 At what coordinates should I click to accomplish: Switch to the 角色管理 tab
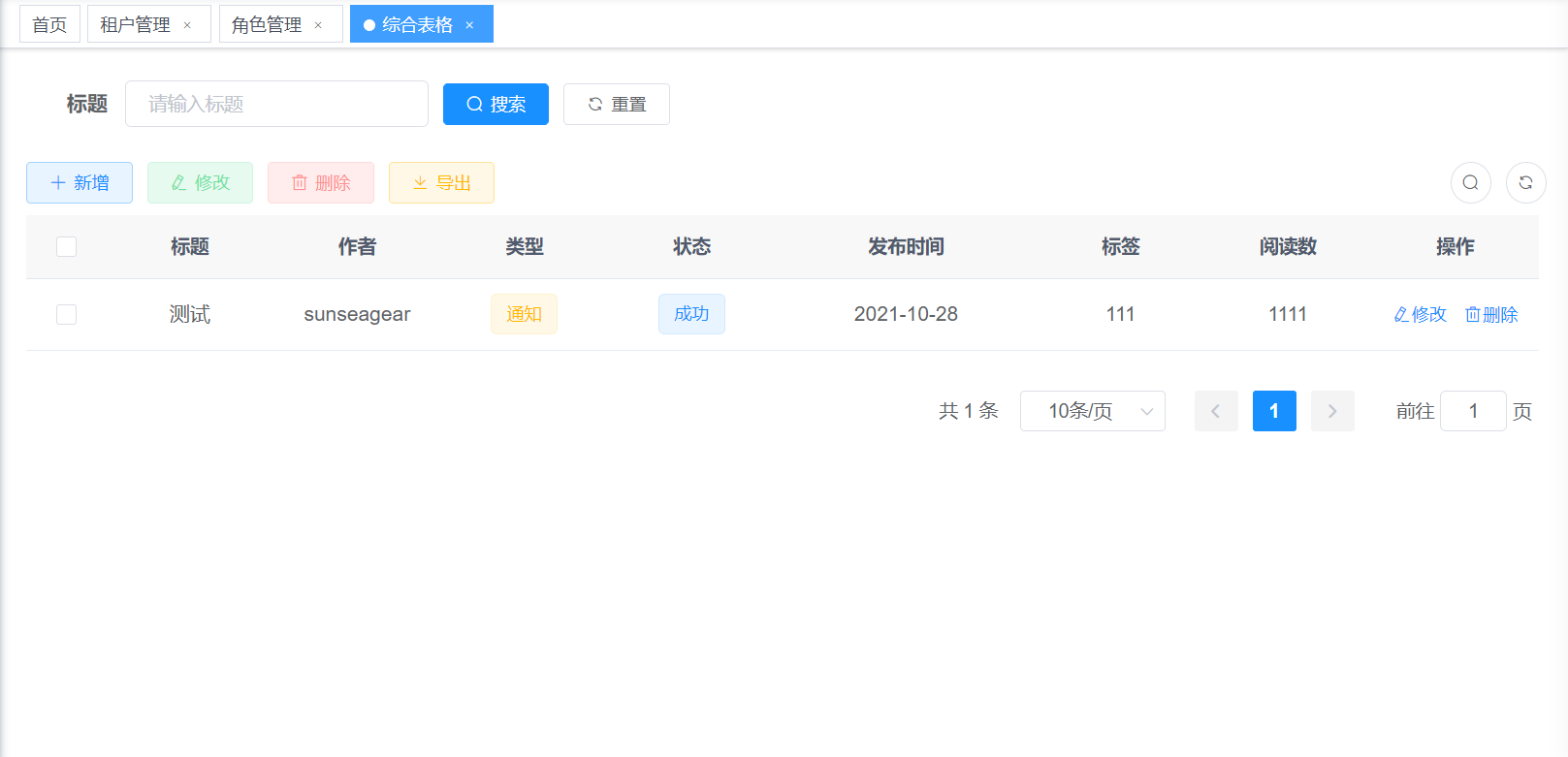click(x=267, y=24)
